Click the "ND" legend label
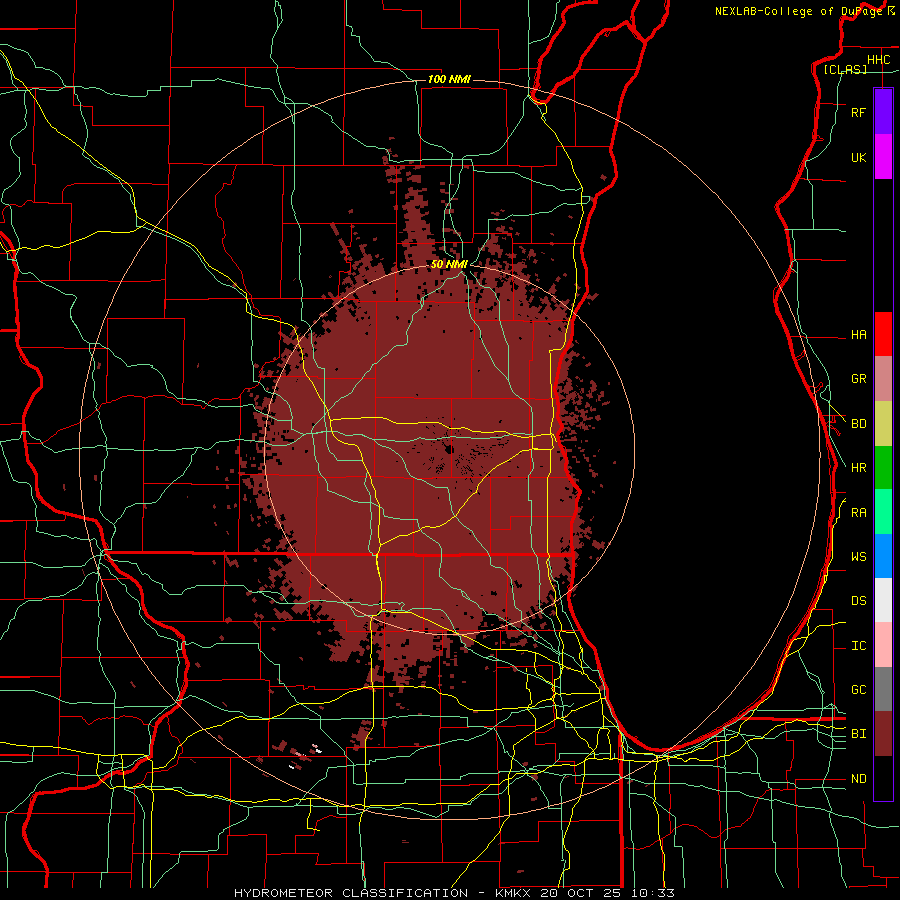 pos(859,779)
